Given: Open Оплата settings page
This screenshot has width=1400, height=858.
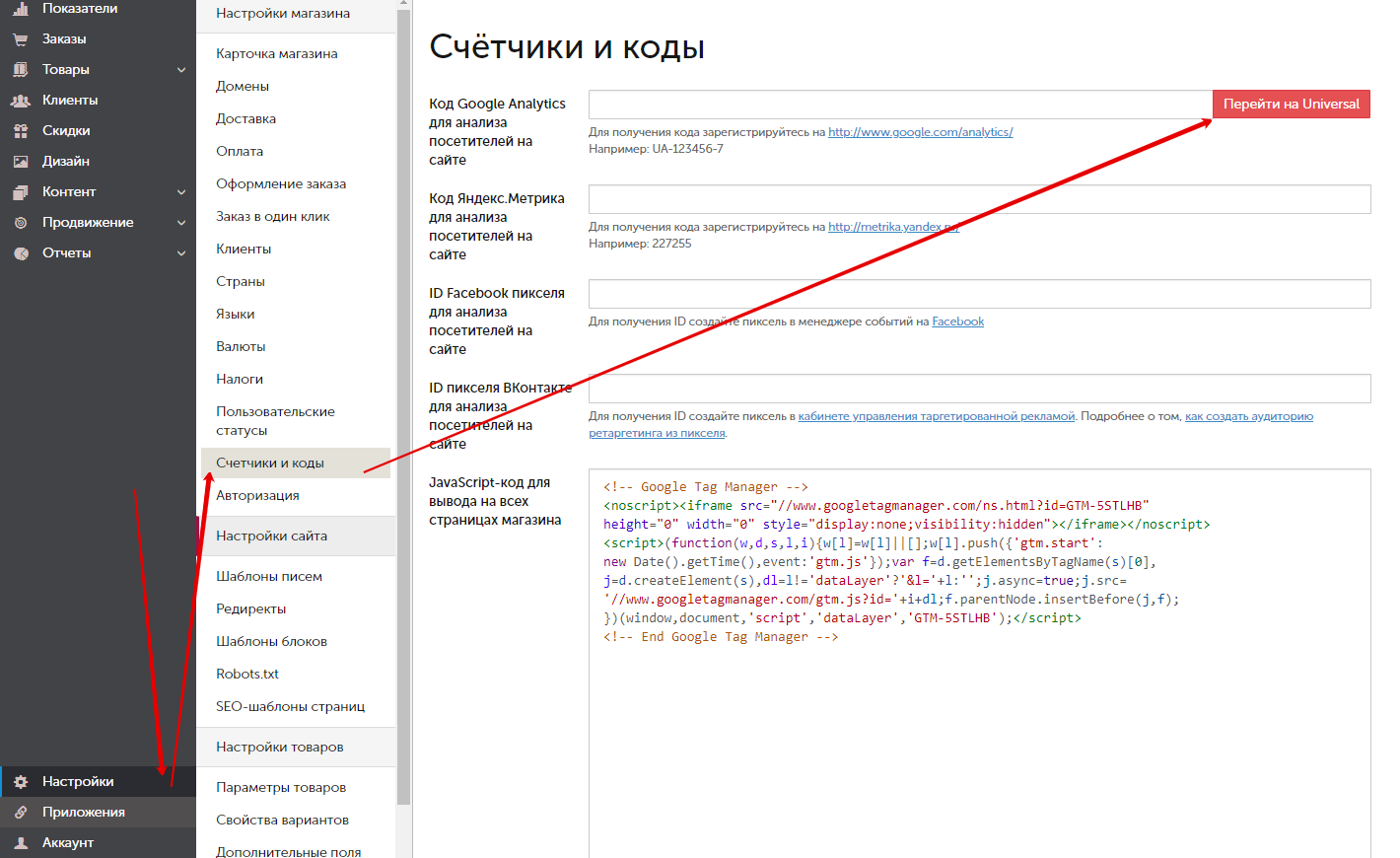Looking at the screenshot, I should coord(240,152).
